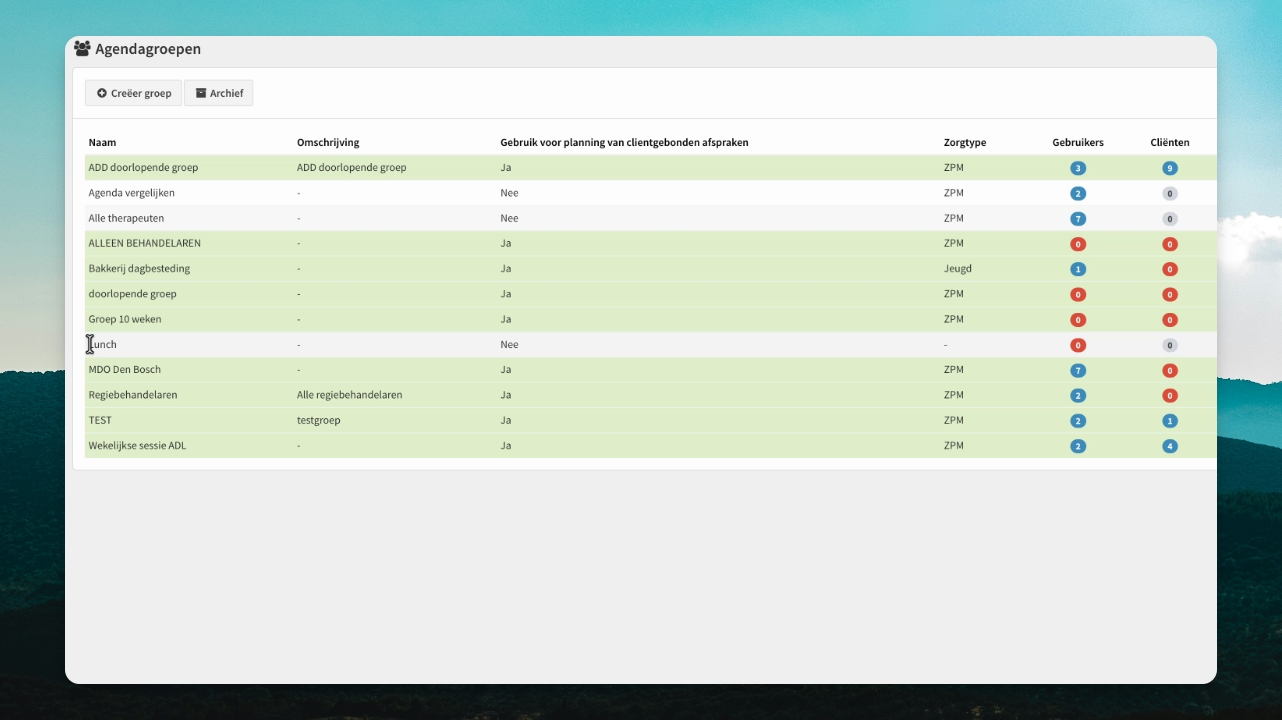Click the Agendagroepen page title
The height and width of the screenshot is (720, 1282).
click(x=148, y=48)
